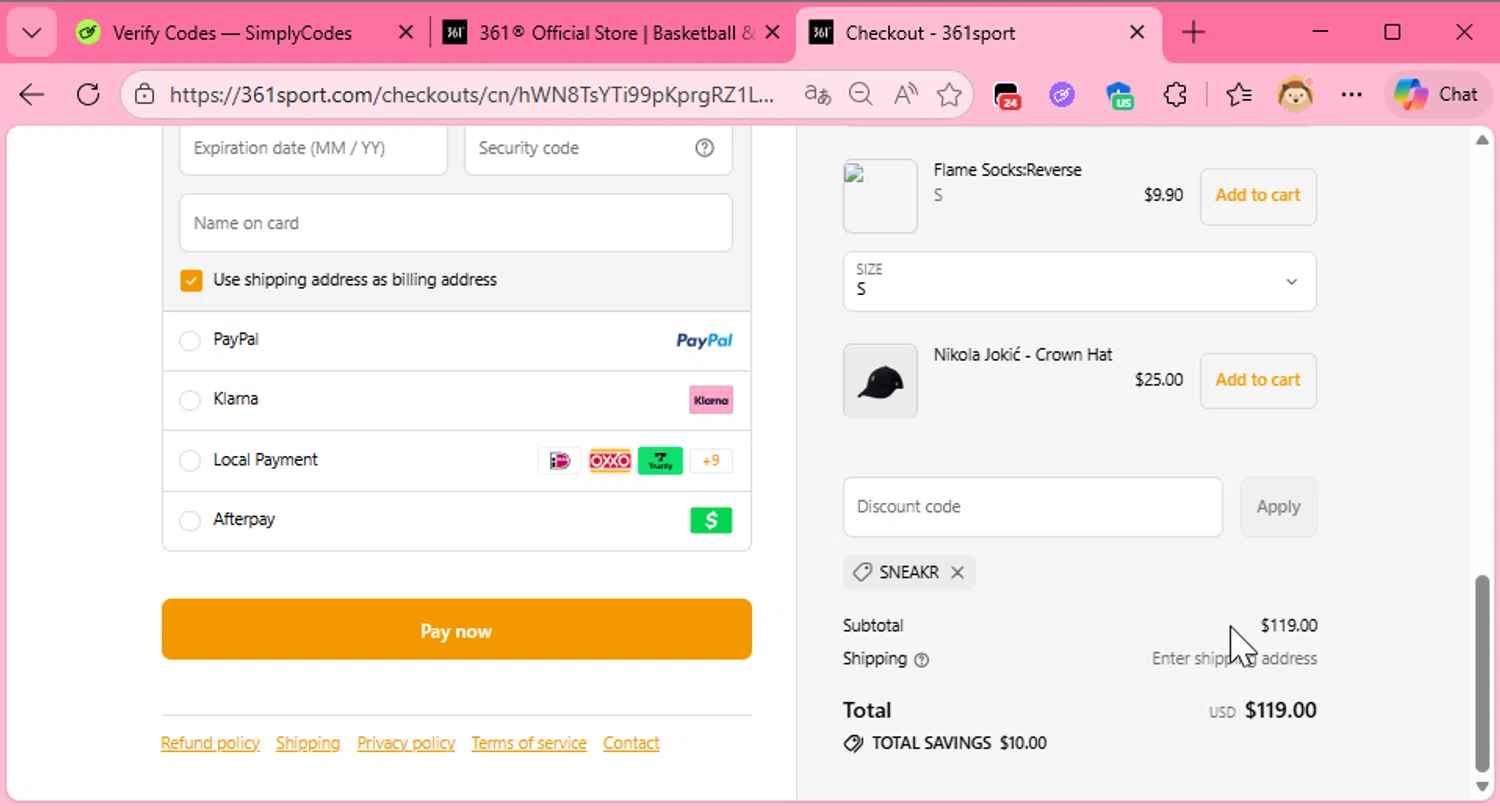Viewport: 1500px width, 806px height.
Task: View site information lock icon
Action: tap(145, 95)
